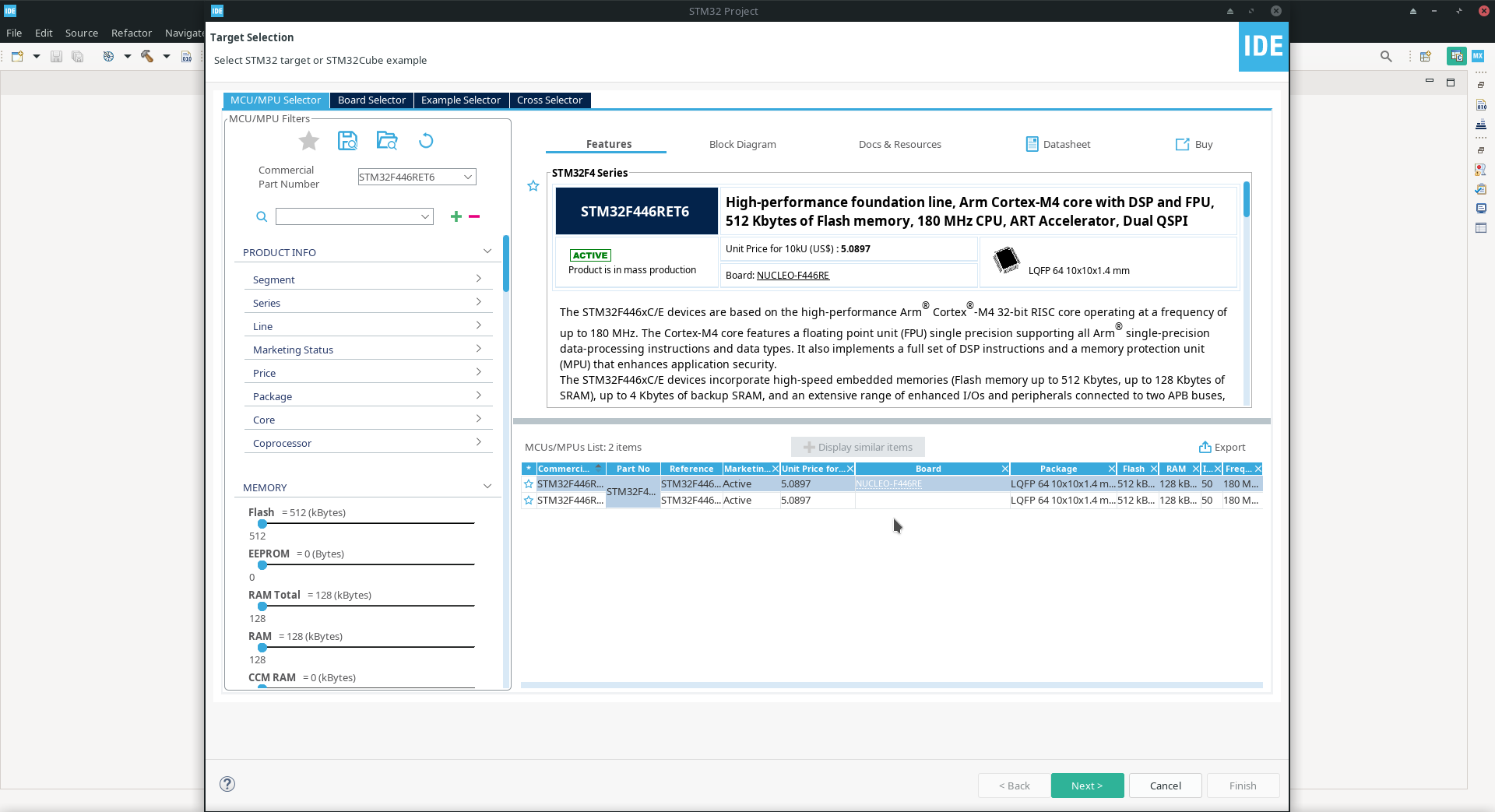Switch to the Cross Selector tab
The image size is (1495, 812).
coord(550,100)
